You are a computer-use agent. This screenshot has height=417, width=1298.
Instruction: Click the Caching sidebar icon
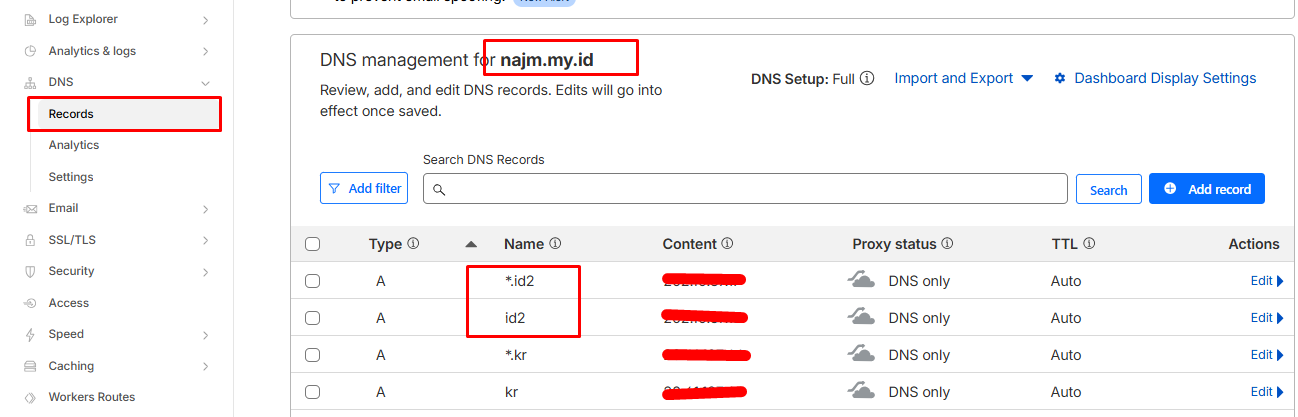pyautogui.click(x=30, y=366)
